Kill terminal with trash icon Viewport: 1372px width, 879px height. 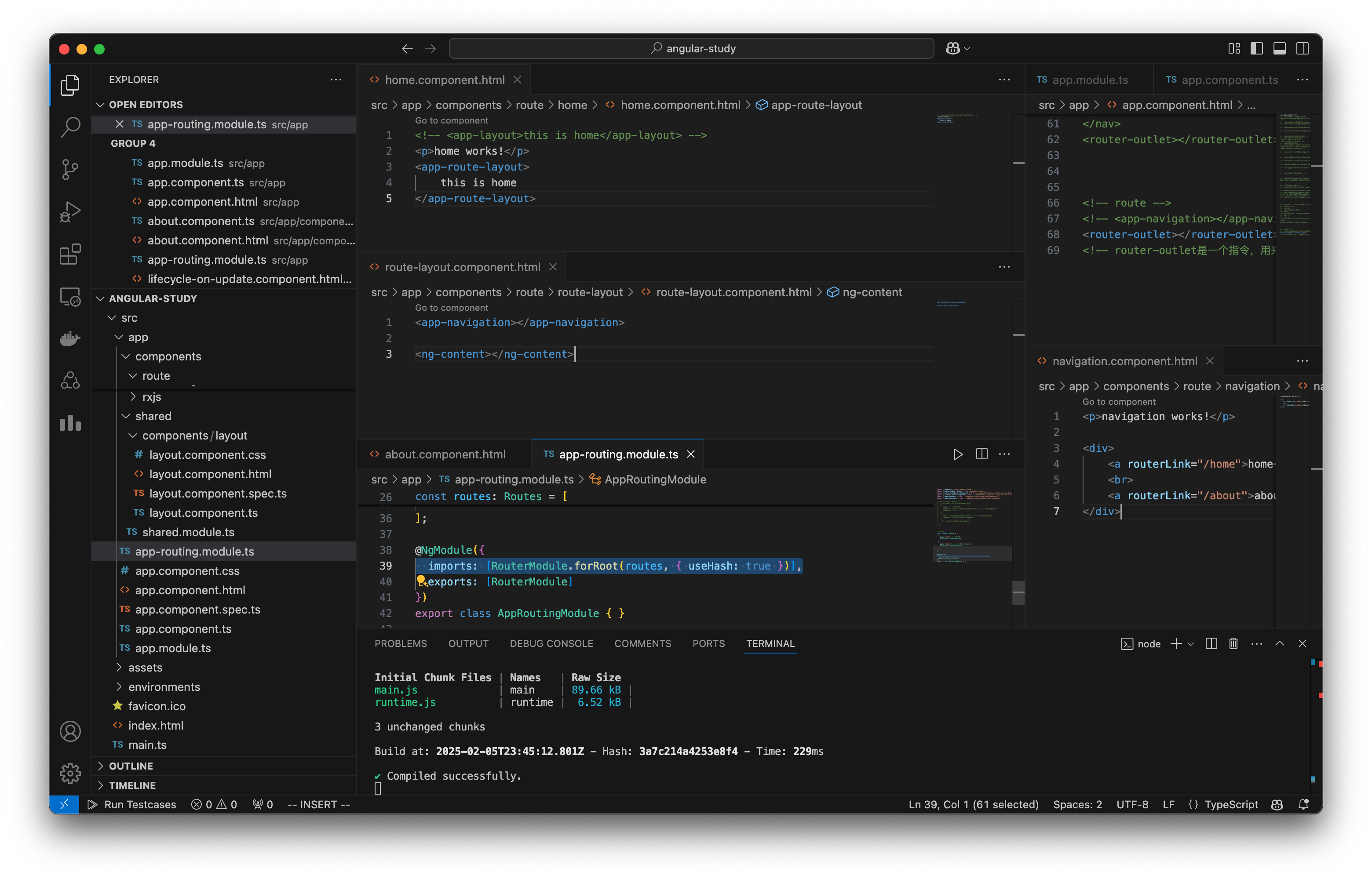(1233, 644)
